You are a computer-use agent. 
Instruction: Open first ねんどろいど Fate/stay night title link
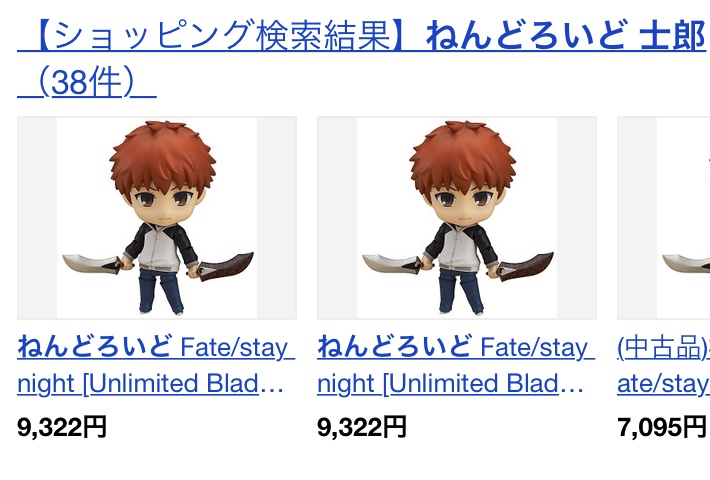(156, 365)
